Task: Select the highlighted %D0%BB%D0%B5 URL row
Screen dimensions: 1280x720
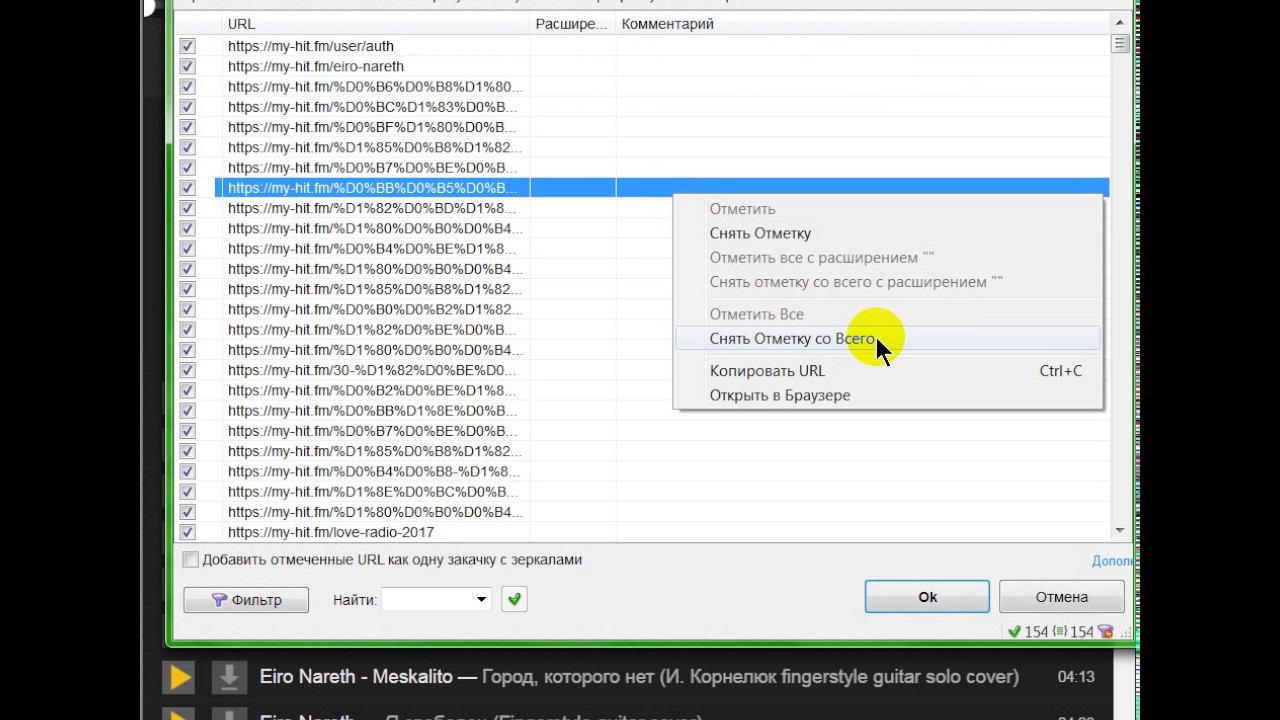Action: coord(662,188)
